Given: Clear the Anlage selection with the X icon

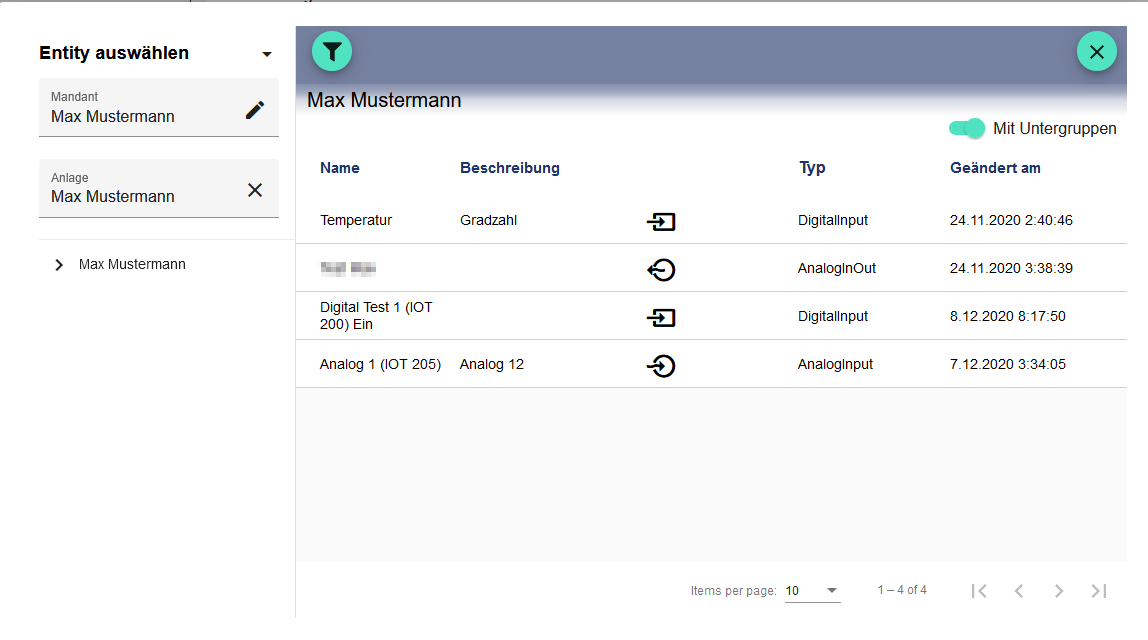Looking at the screenshot, I should pyautogui.click(x=256, y=188).
